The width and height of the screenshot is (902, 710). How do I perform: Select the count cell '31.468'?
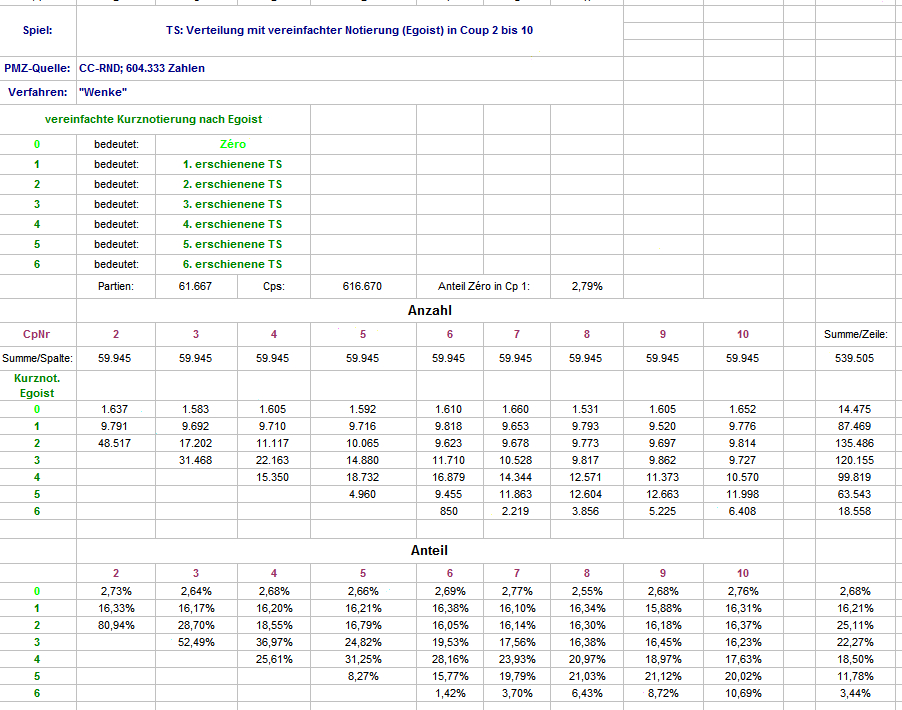click(196, 460)
